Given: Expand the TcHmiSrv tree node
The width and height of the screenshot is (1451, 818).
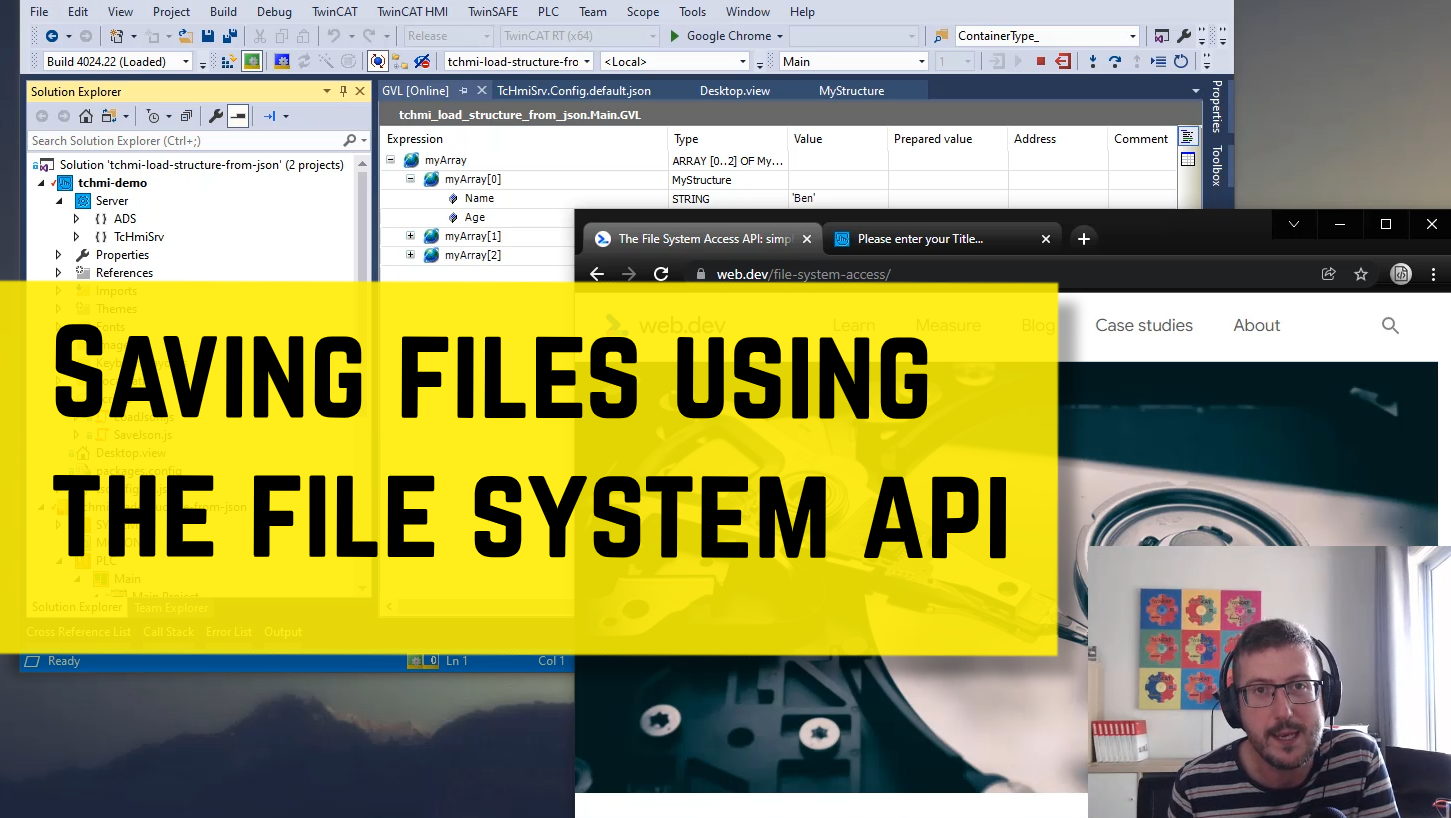Looking at the screenshot, I should click(x=77, y=237).
